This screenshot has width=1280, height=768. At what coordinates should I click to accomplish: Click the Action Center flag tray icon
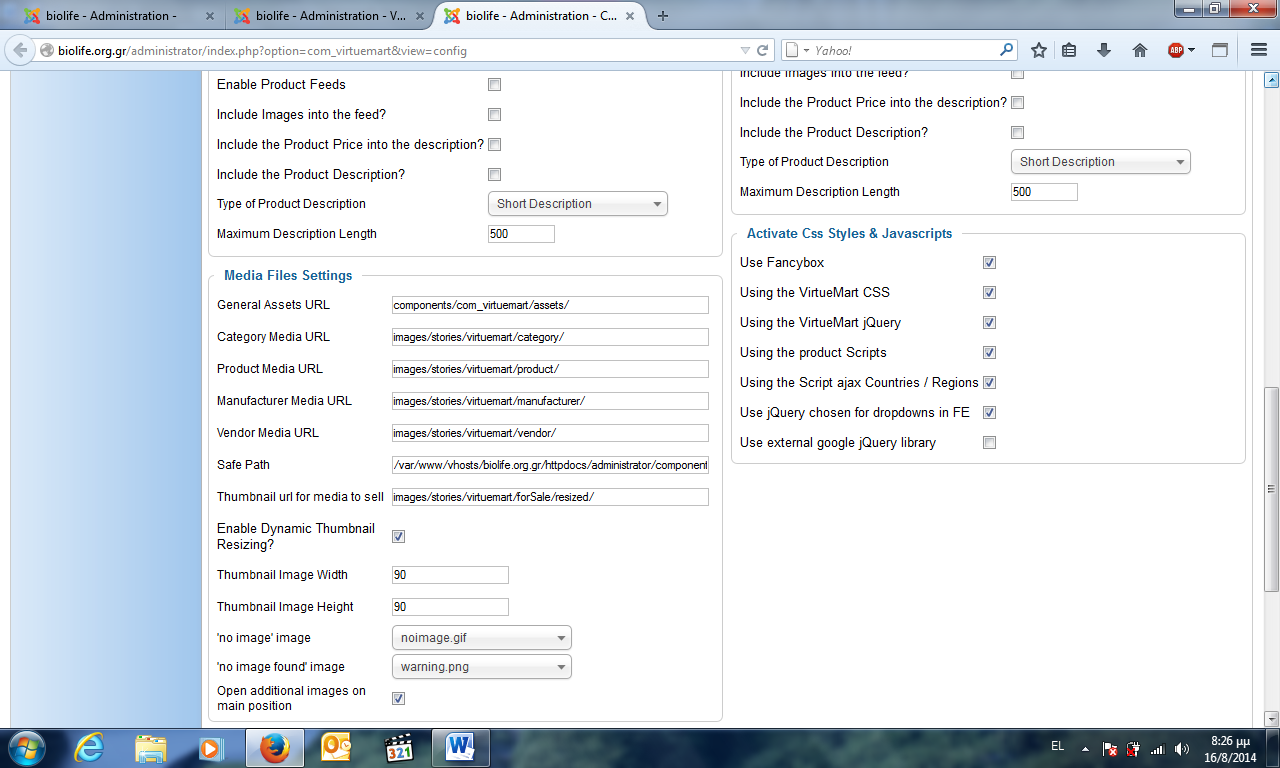point(1110,748)
